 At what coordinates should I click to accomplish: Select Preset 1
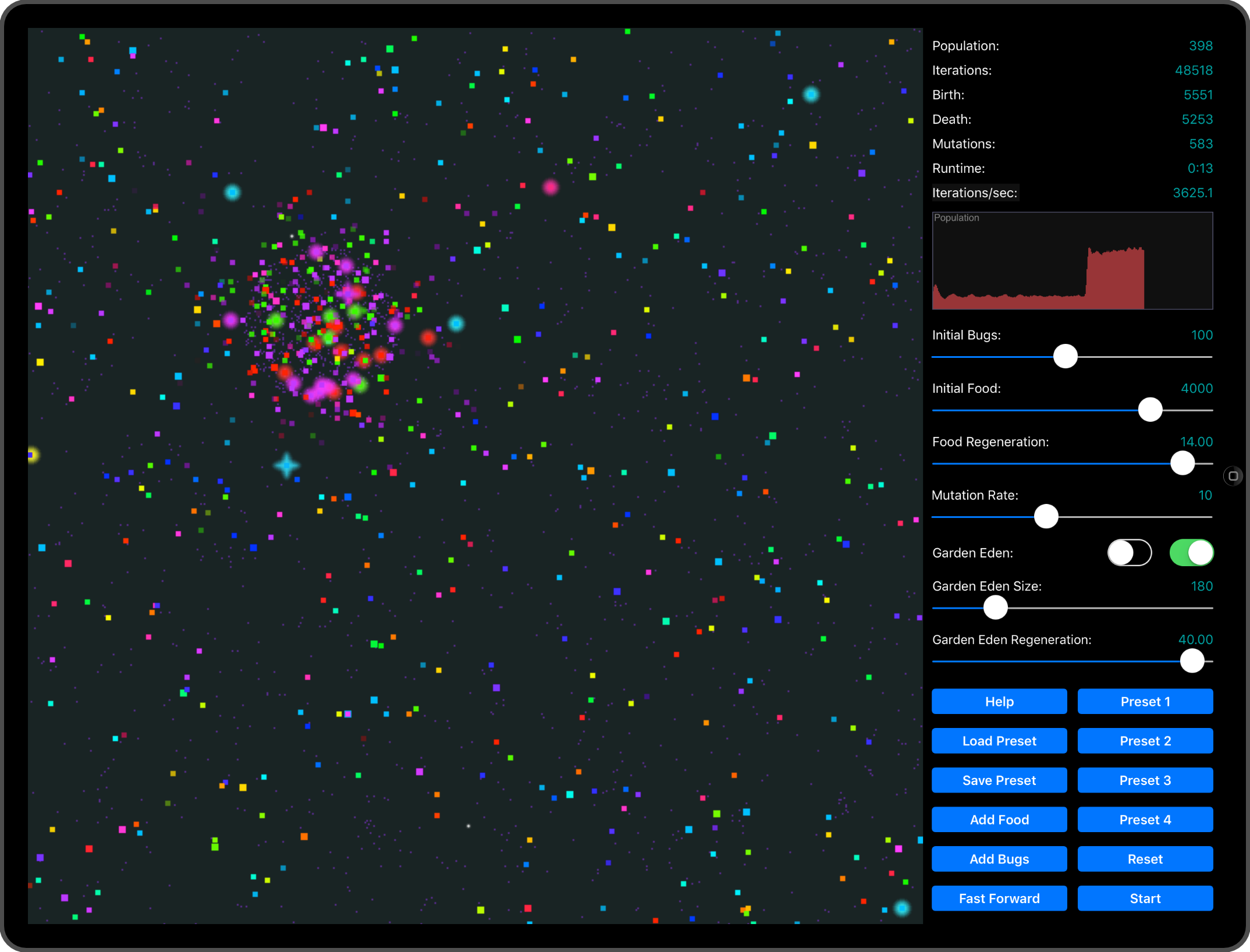[1145, 702]
